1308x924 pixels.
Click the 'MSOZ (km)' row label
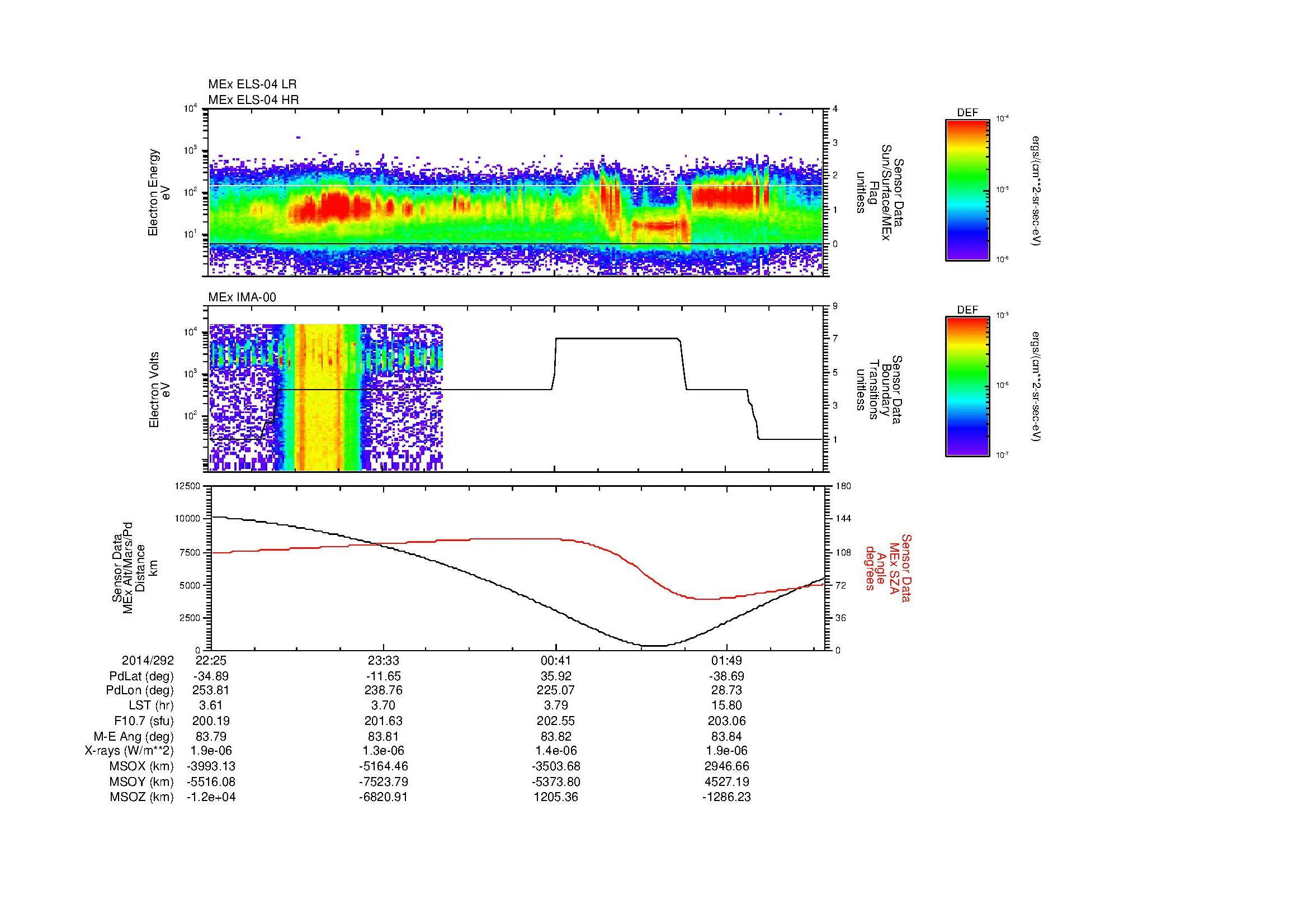click(x=142, y=797)
